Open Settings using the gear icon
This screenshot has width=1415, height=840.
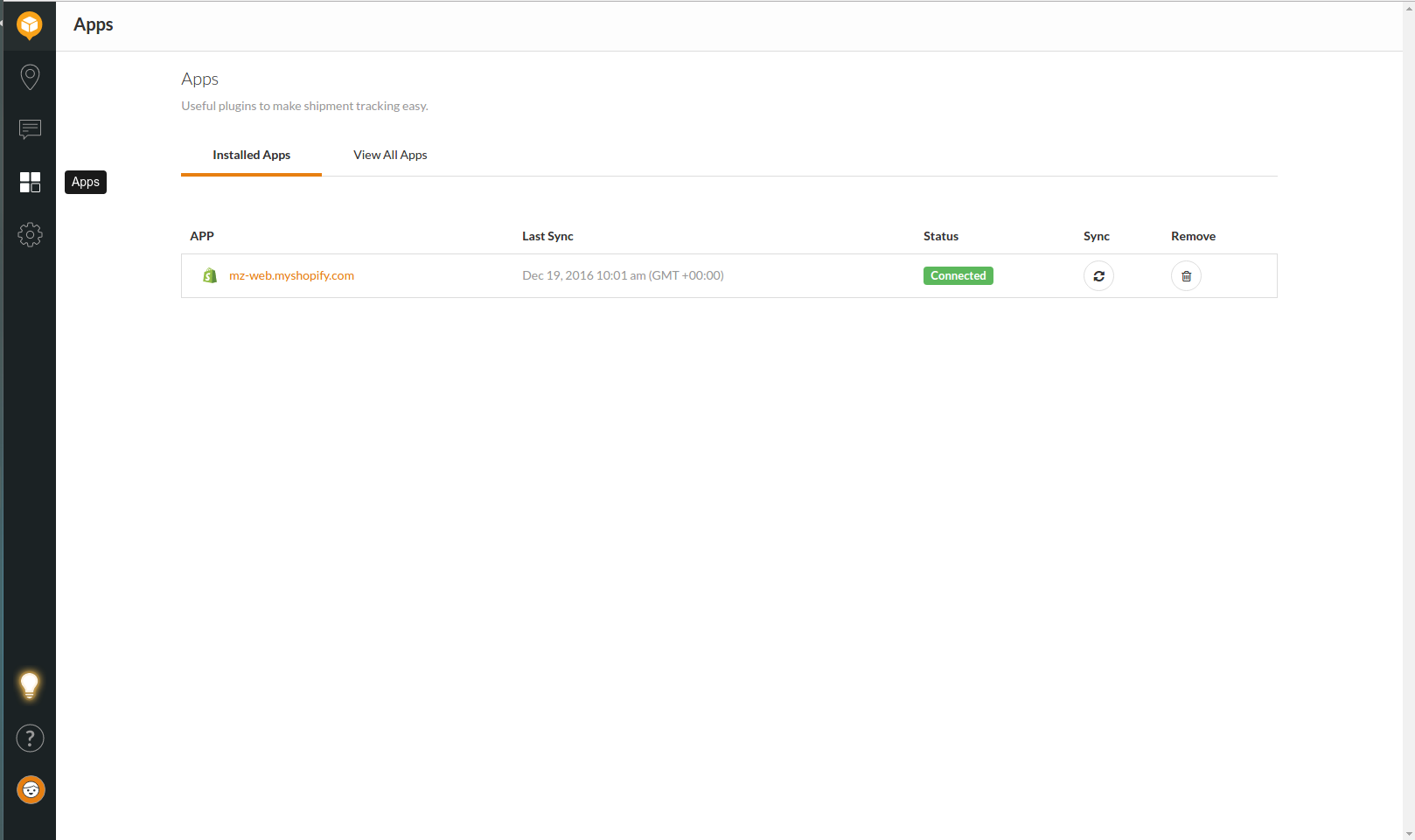pos(30,234)
